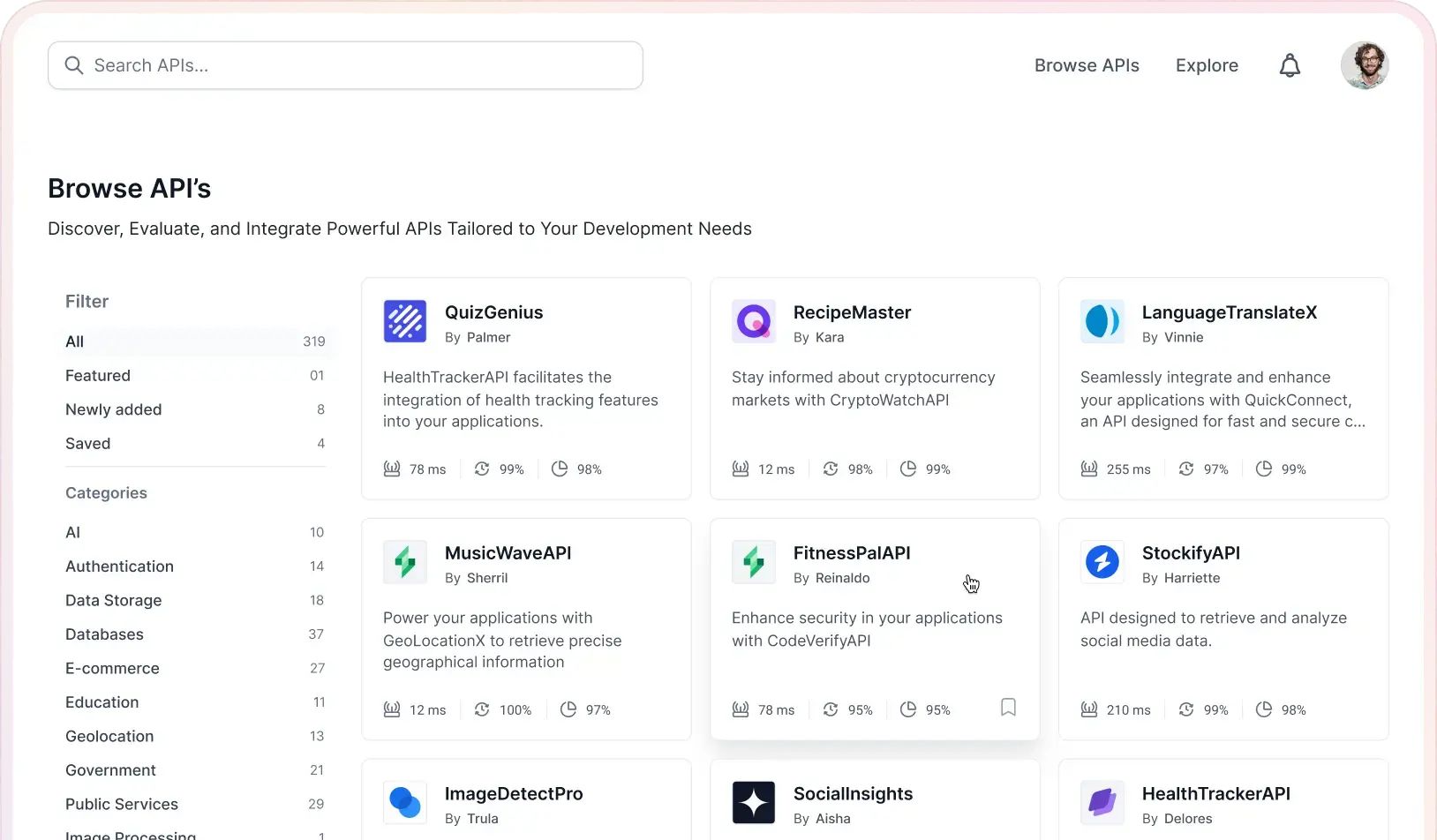Image resolution: width=1437 pixels, height=840 pixels.
Task: Click the SocialInsights star icon
Action: pyautogui.click(x=753, y=802)
